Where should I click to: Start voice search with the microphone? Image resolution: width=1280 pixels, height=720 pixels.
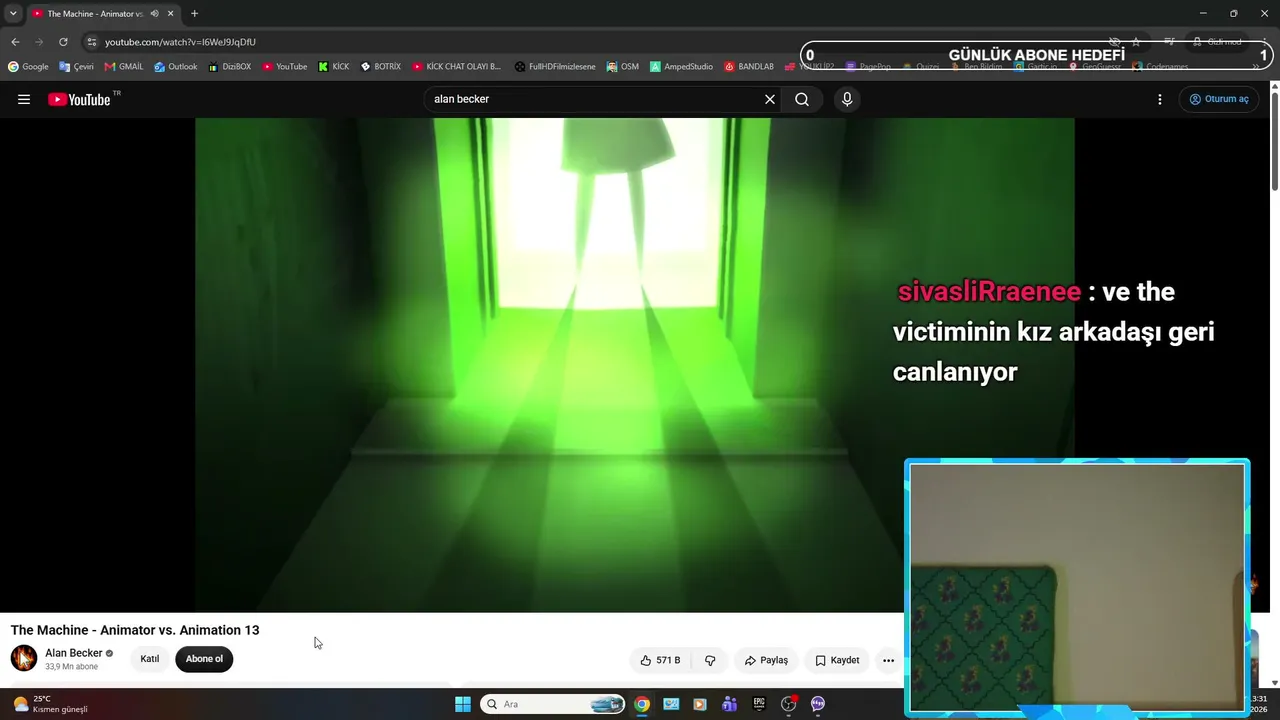pyautogui.click(x=847, y=99)
